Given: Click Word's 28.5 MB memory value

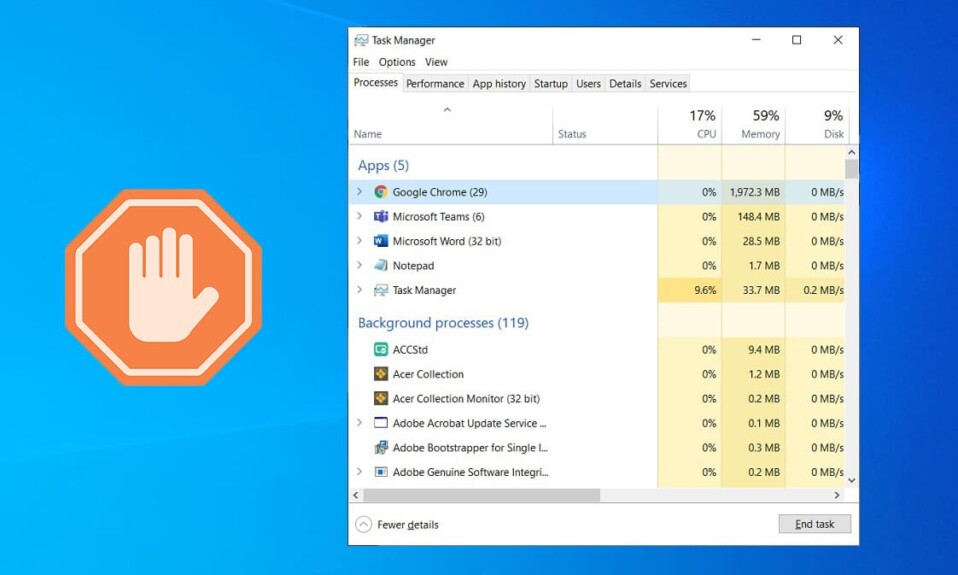Looking at the screenshot, I should pos(761,241).
